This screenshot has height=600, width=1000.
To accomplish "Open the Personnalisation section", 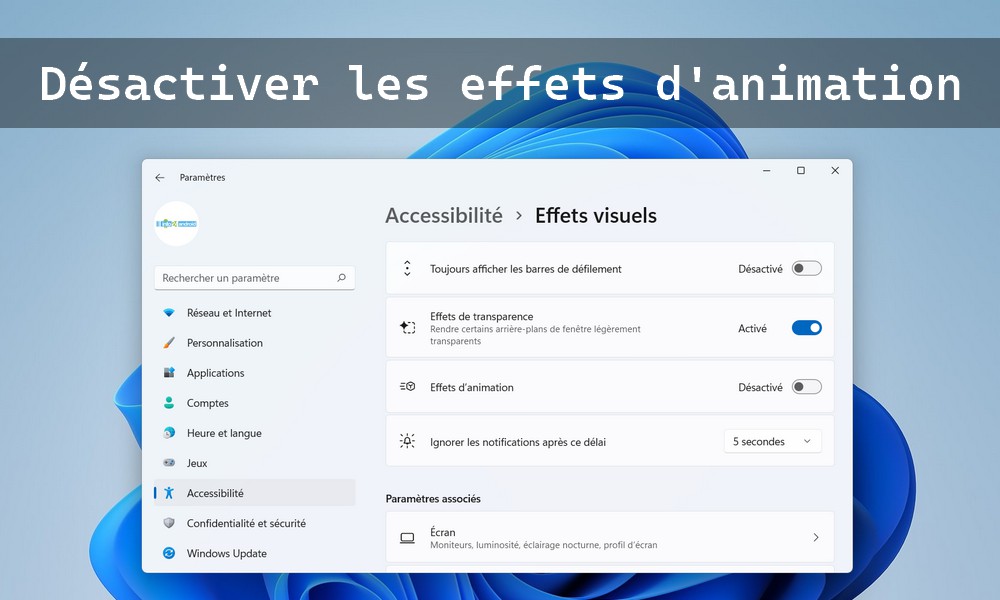I will [254, 343].
